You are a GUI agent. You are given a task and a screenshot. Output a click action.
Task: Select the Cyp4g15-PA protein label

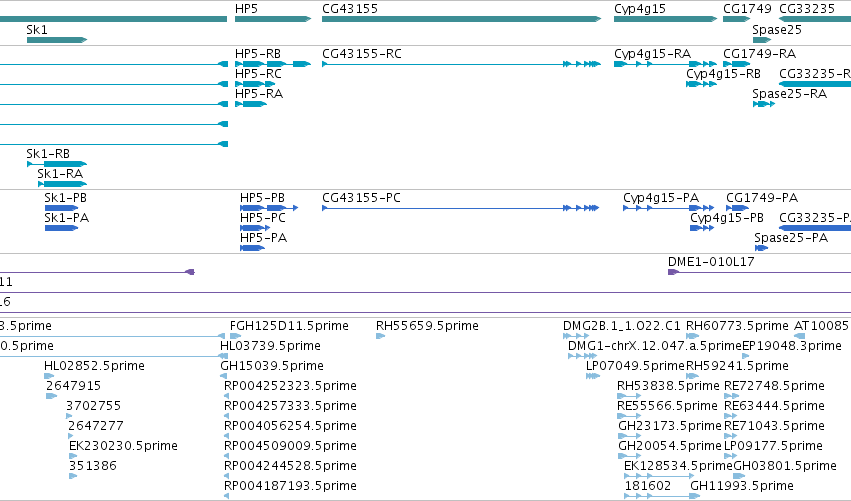661,198
